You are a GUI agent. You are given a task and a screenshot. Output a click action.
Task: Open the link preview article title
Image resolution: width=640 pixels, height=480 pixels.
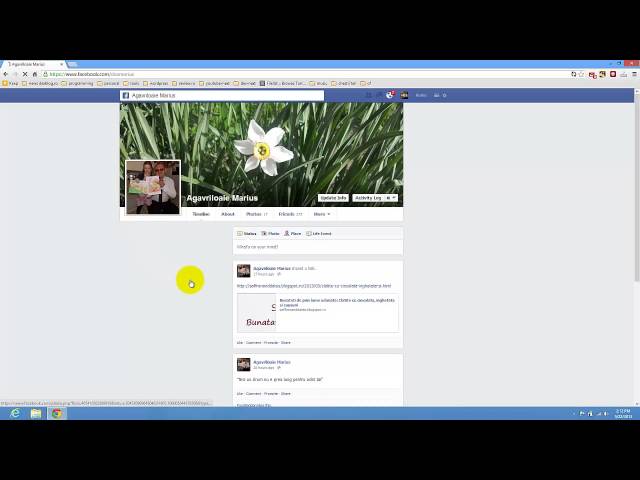(x=337, y=302)
